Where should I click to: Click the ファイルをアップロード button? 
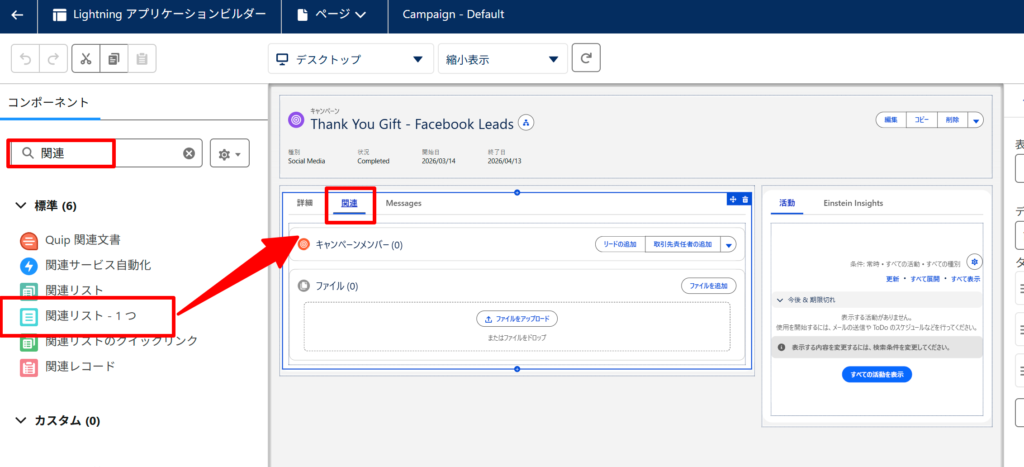click(517, 319)
